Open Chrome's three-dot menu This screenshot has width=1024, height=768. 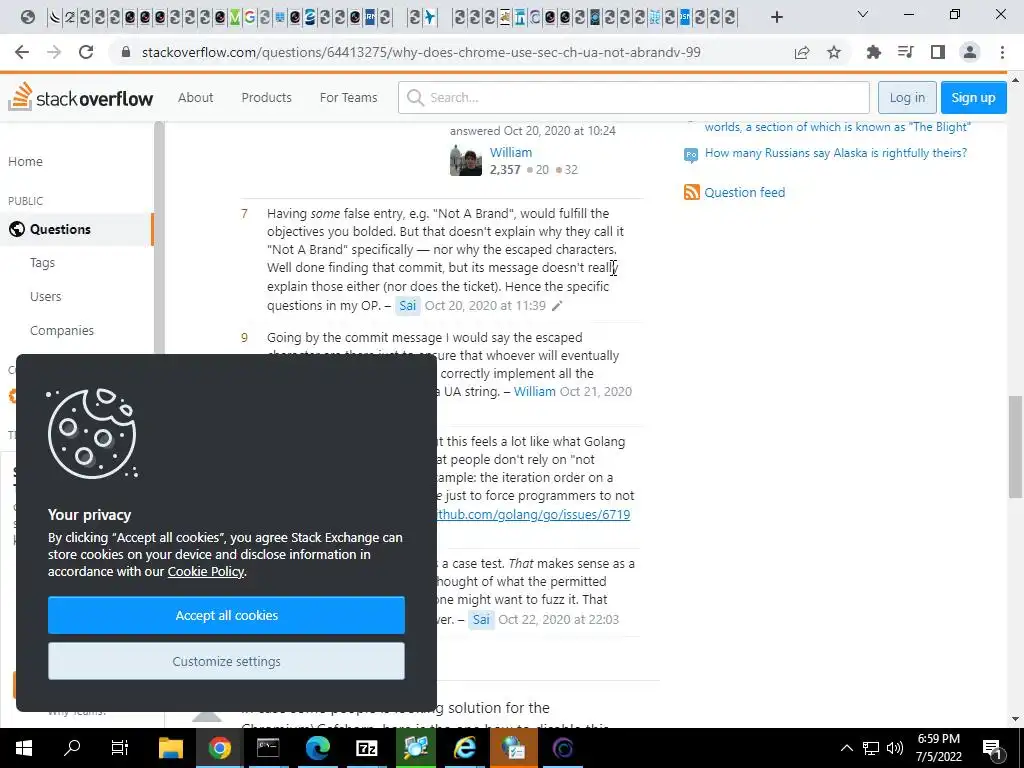tap(1002, 52)
